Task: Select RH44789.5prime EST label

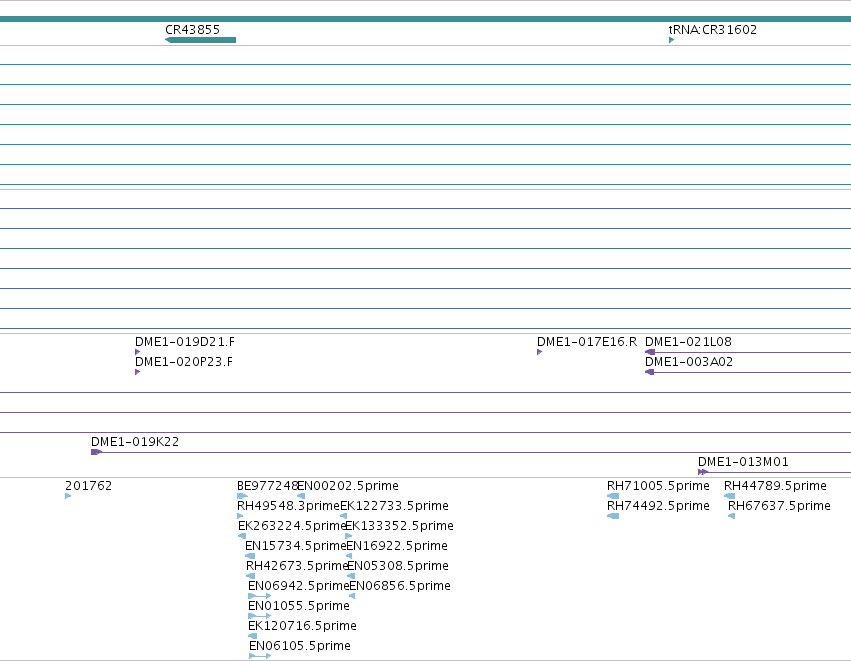Action: [776, 485]
